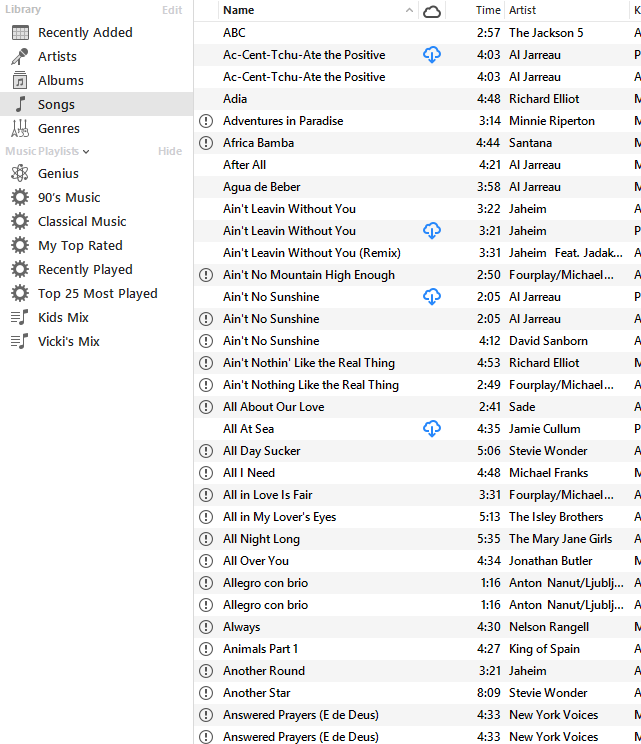
Task: Select the song All Night Long
Action: tap(261, 539)
